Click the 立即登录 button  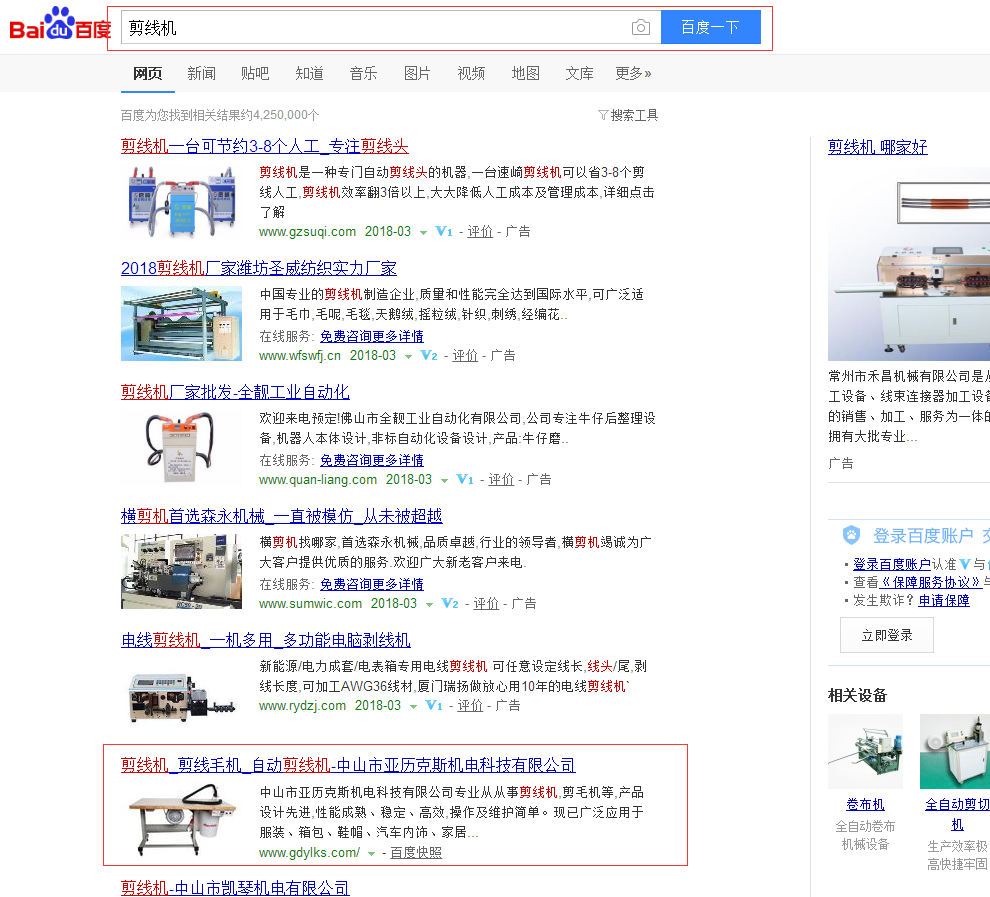886,635
